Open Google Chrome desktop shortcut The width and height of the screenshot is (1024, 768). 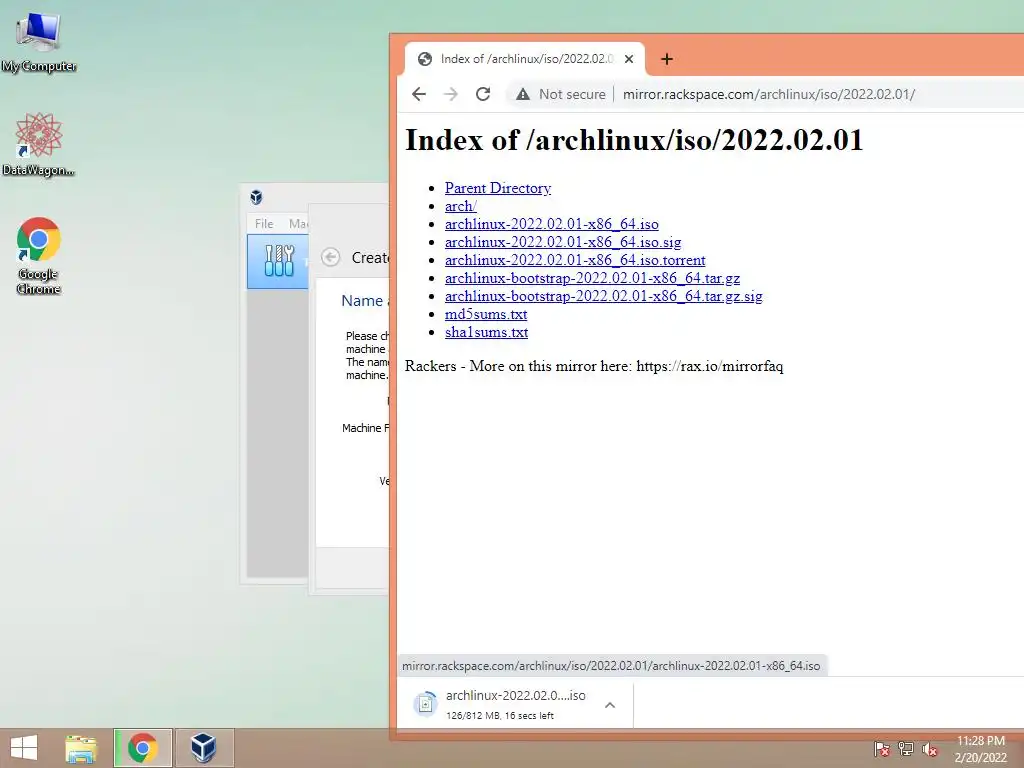tap(39, 255)
